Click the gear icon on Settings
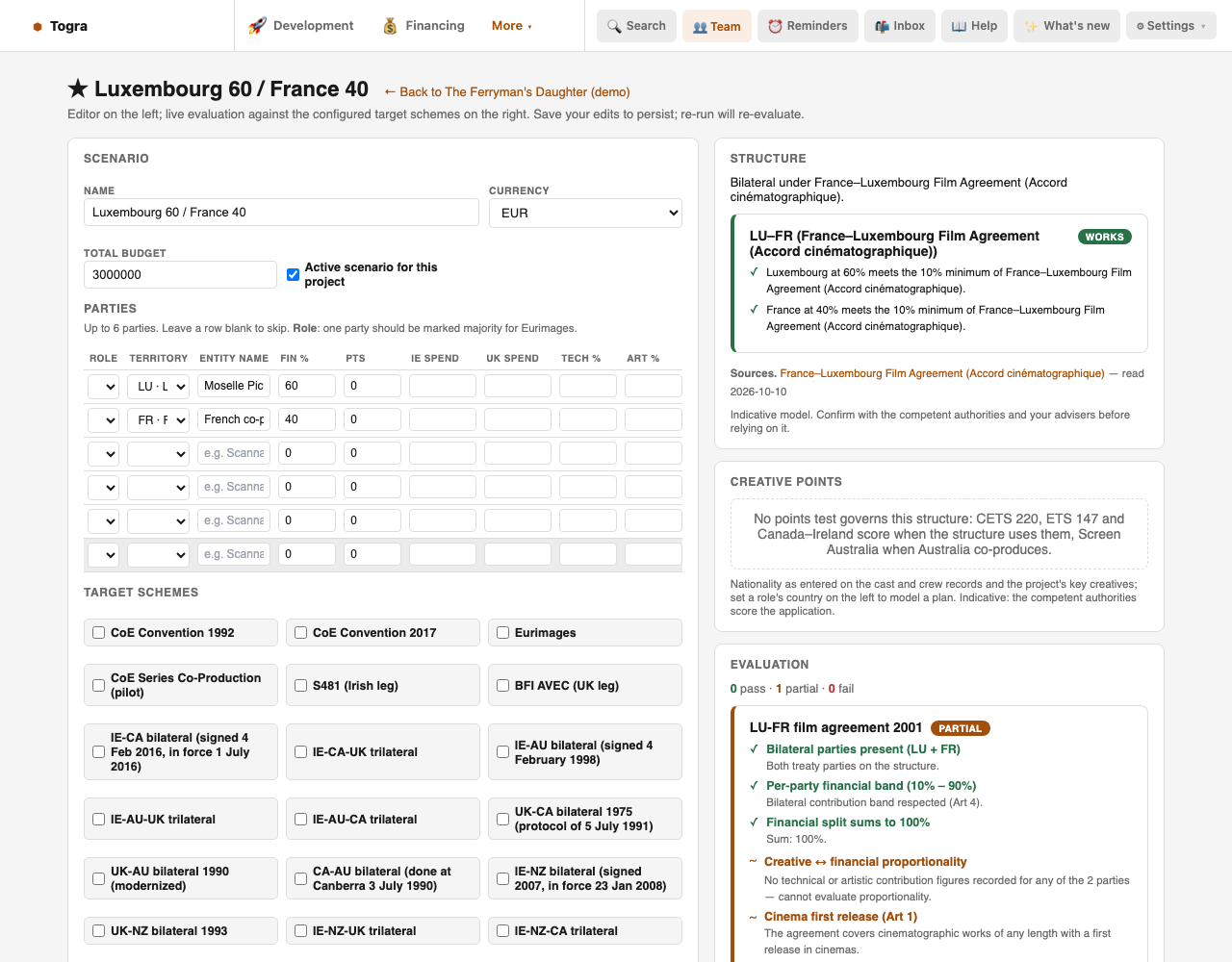The width and height of the screenshot is (1232, 962). (1141, 26)
